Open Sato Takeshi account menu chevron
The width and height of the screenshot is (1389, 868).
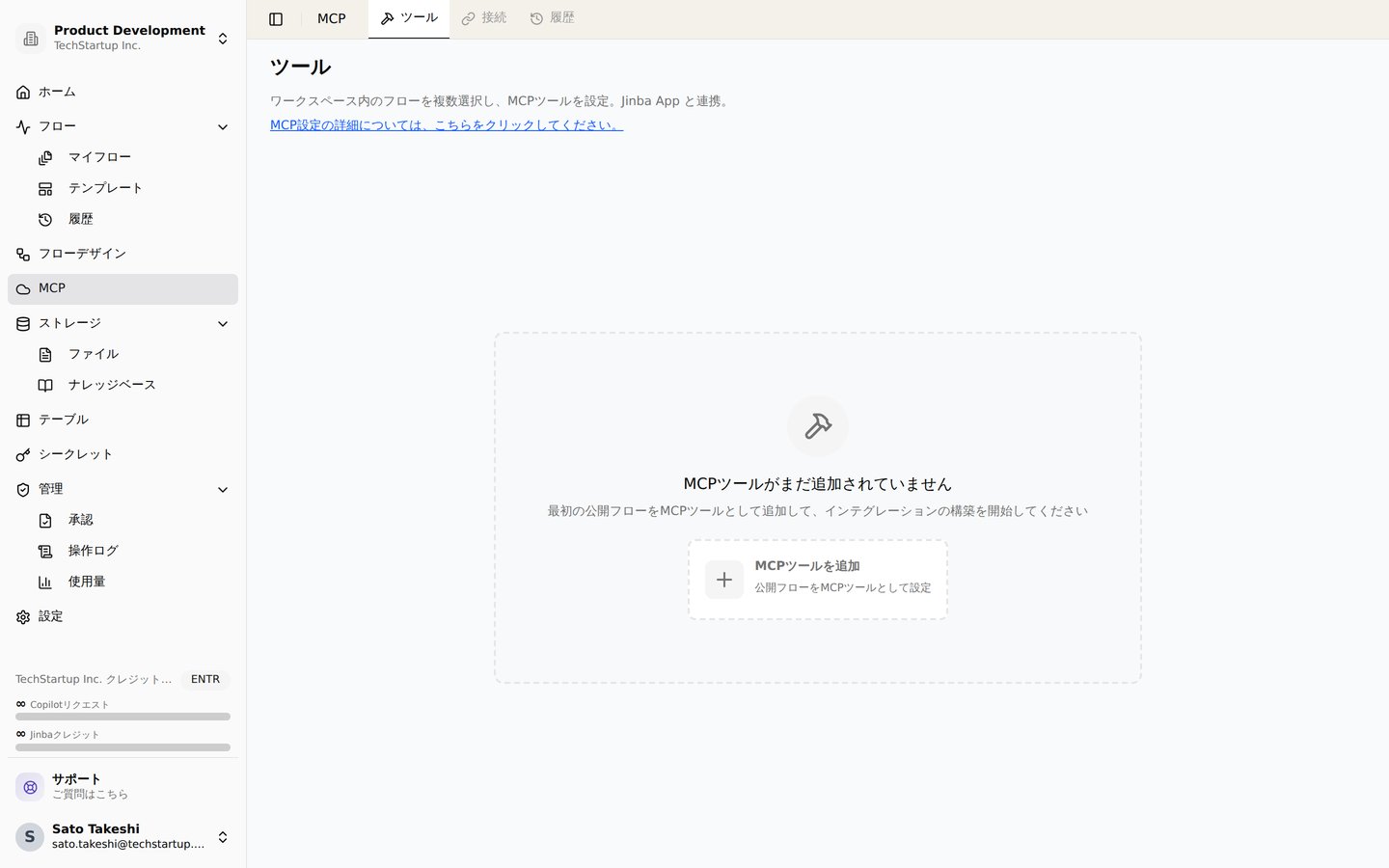(x=223, y=837)
